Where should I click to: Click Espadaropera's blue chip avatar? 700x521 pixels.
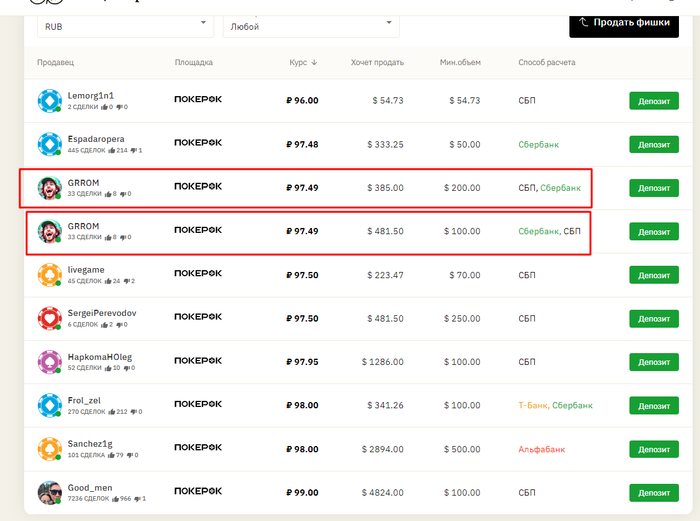(49, 144)
